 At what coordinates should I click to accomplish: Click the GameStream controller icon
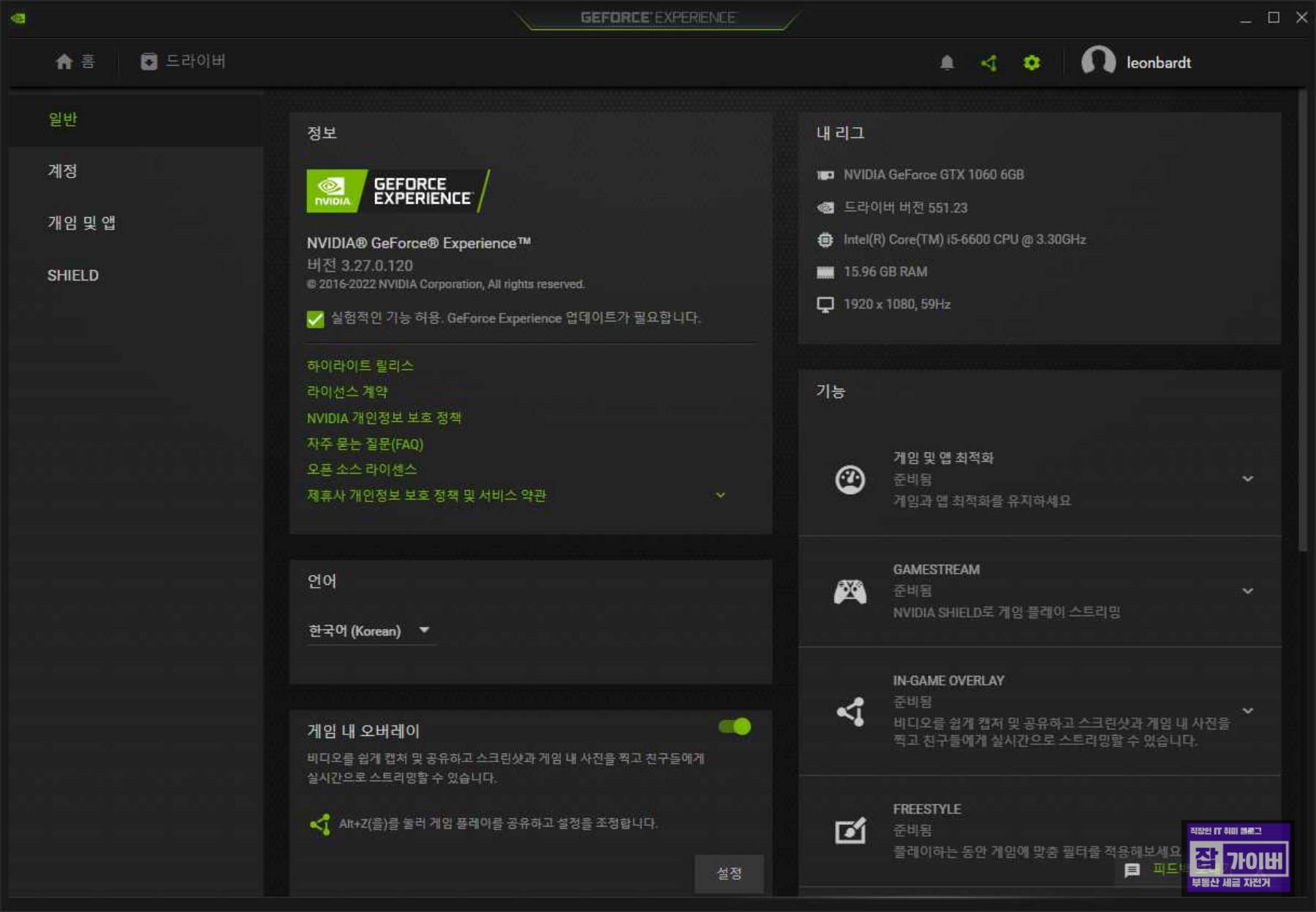(x=850, y=591)
